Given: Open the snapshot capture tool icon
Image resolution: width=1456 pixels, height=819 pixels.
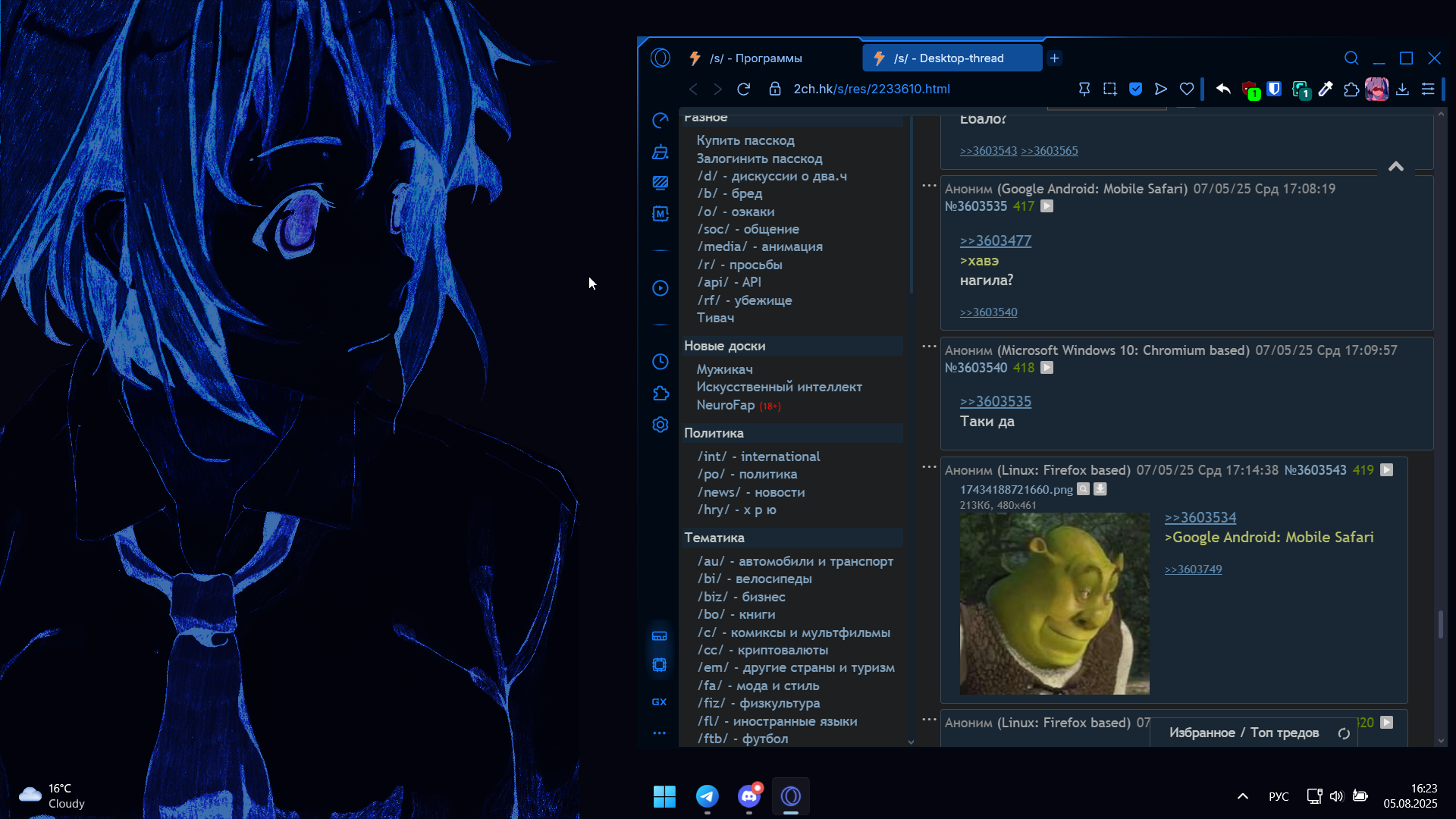Looking at the screenshot, I should [x=1109, y=89].
